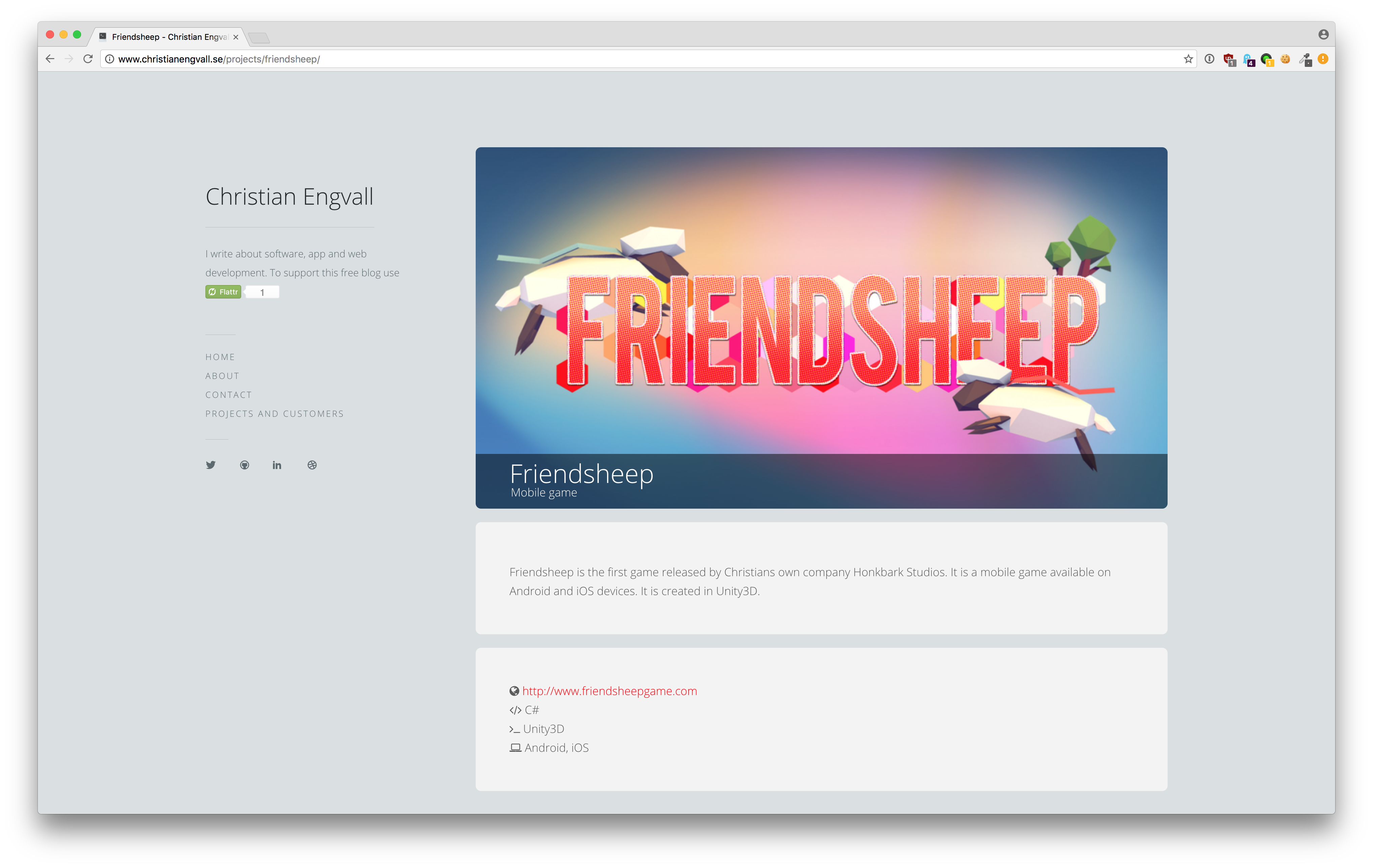Click the address bar URL field
Image resolution: width=1373 pixels, height=868 pixels.
627,59
